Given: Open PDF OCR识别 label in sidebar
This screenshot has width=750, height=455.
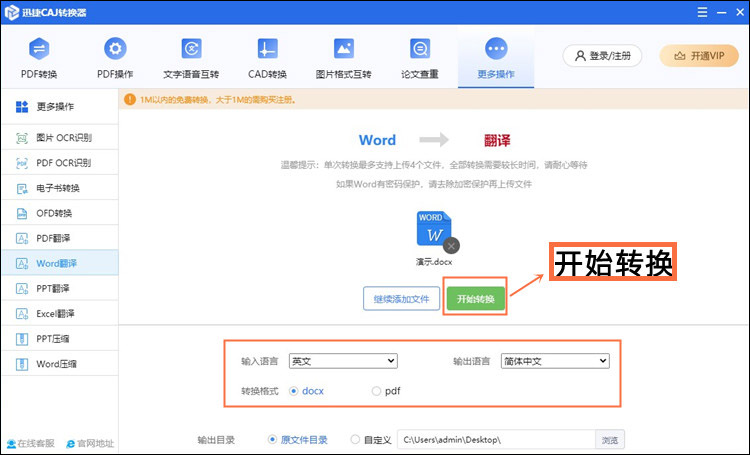Looking at the screenshot, I should tap(64, 163).
